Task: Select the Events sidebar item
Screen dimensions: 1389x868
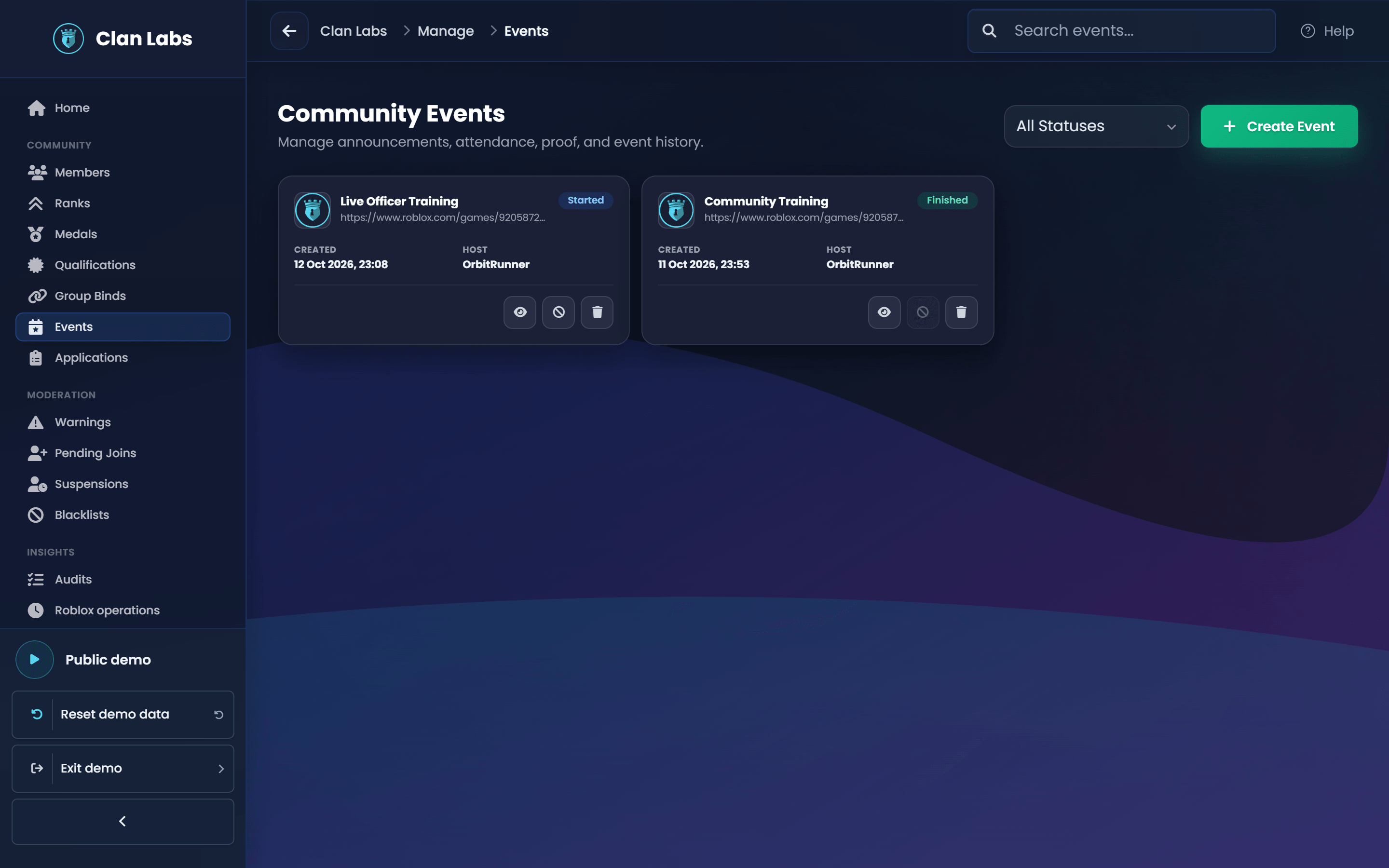Action: 123,326
